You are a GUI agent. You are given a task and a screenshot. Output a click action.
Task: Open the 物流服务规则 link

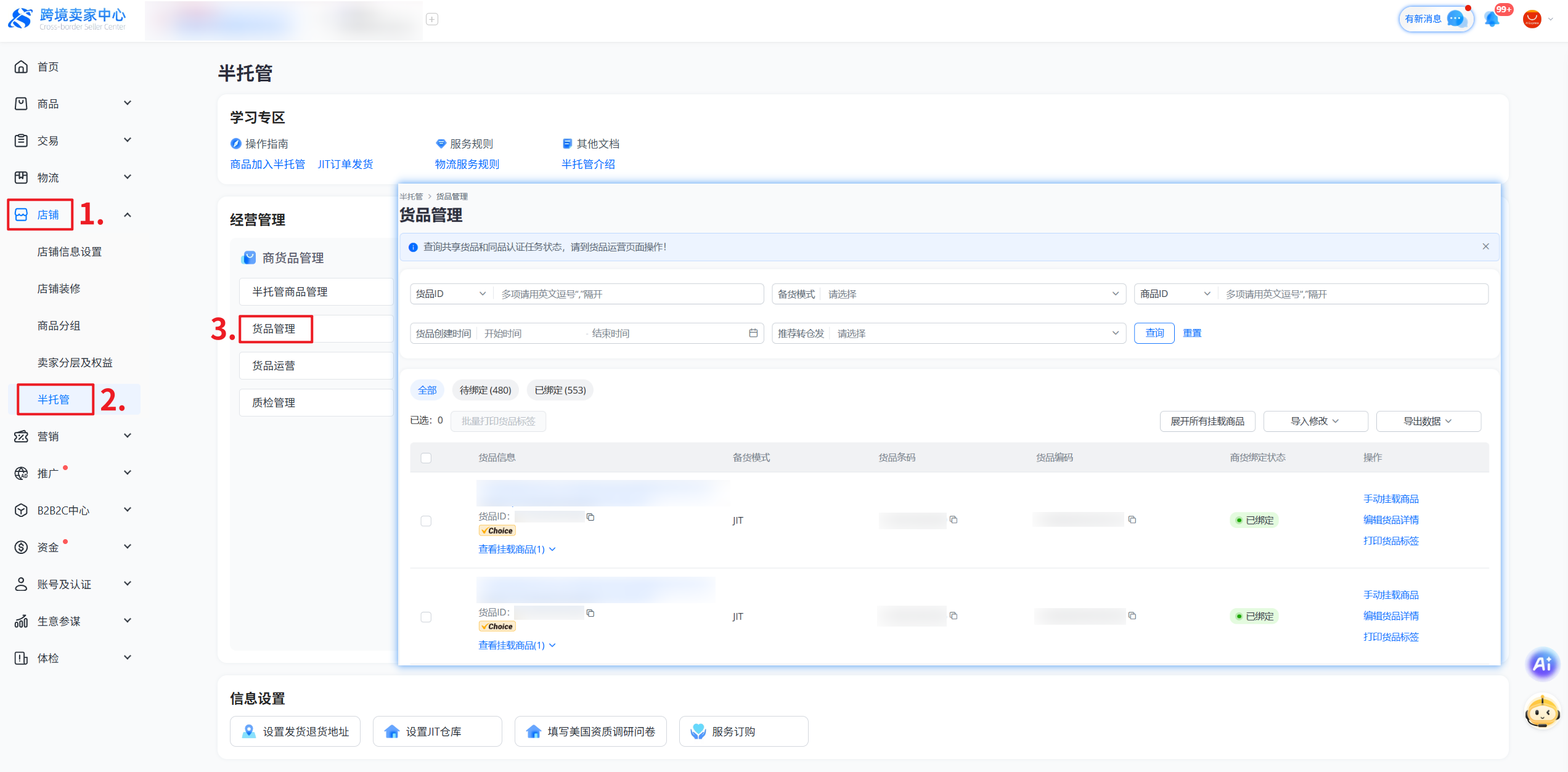coord(467,164)
